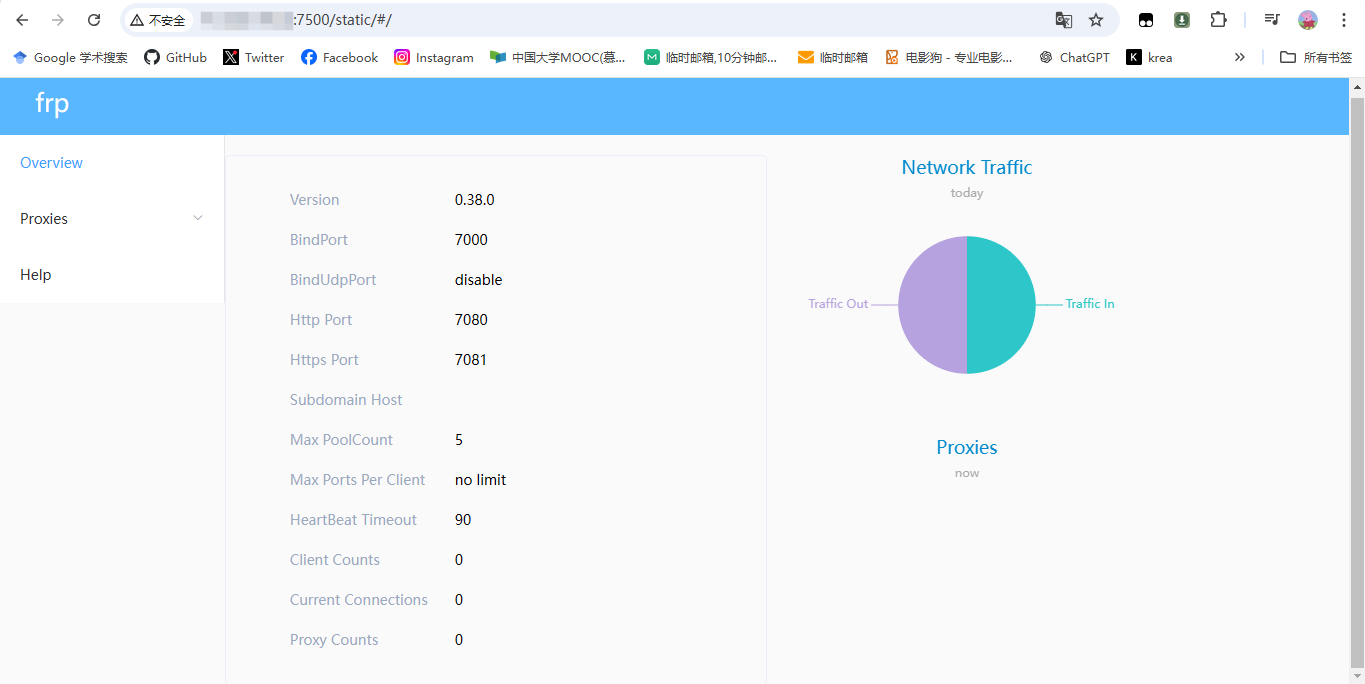Open the GitHub bookmark
This screenshot has height=684, width=1365.
click(x=176, y=57)
